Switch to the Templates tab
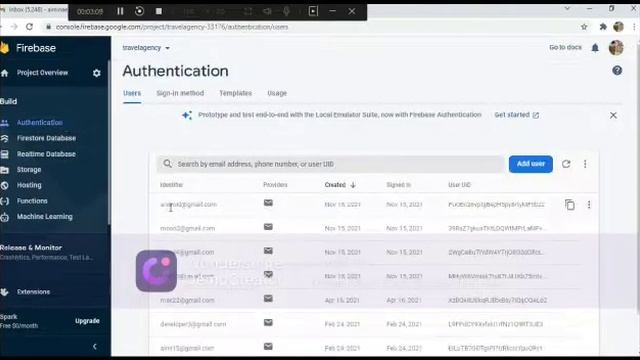Image resolution: width=640 pixels, height=360 pixels. 236,93
